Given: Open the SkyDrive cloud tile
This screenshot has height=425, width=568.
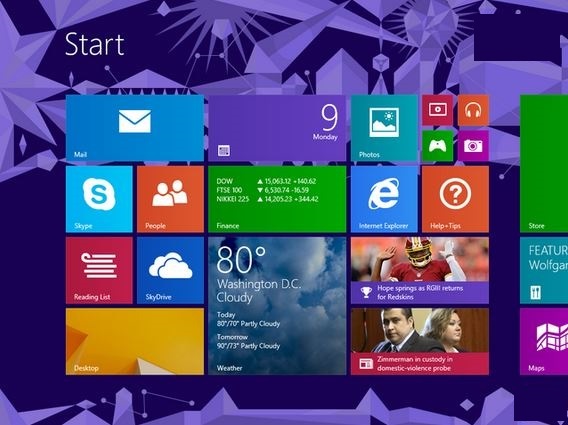Looking at the screenshot, I should tap(170, 270).
